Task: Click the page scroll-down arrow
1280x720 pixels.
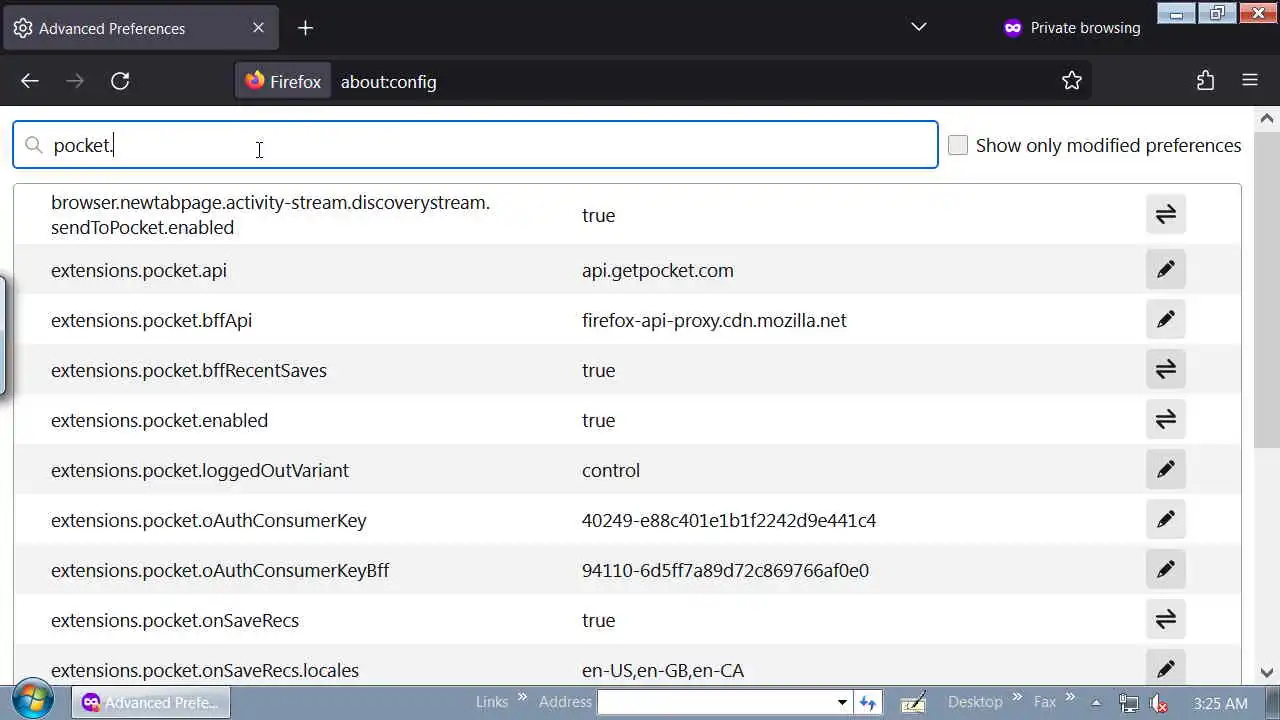Action: [x=1267, y=673]
